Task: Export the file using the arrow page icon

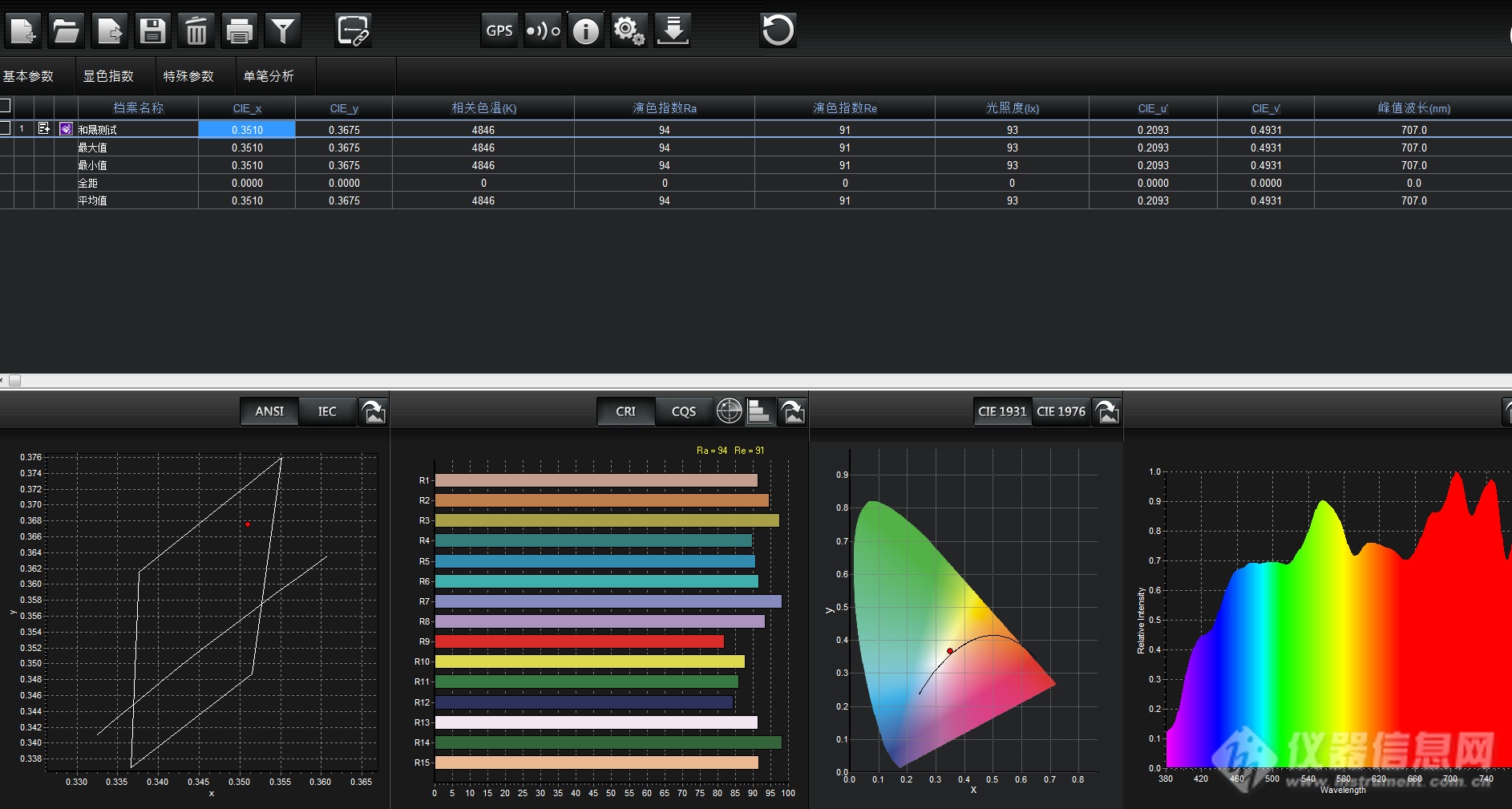Action: pos(110,31)
